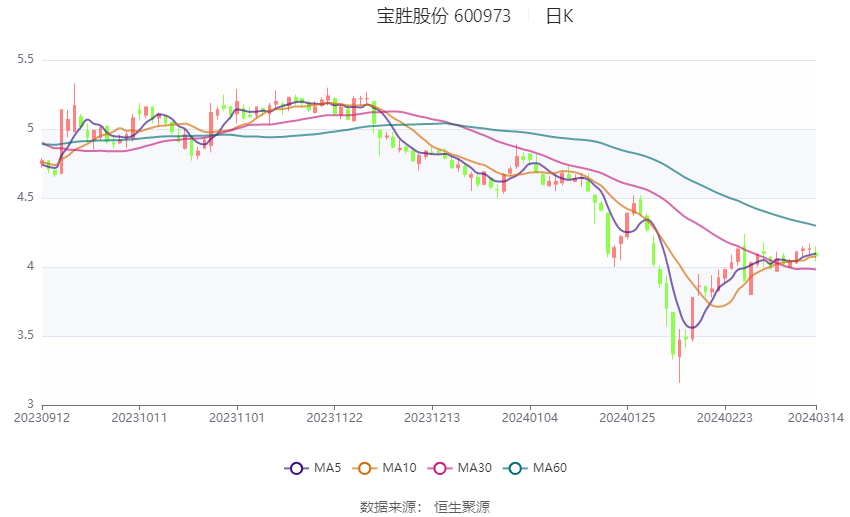Click the 恒生聚源 data source text
Image resolution: width=850 pixels, height=517 pixels.
[x=462, y=507]
